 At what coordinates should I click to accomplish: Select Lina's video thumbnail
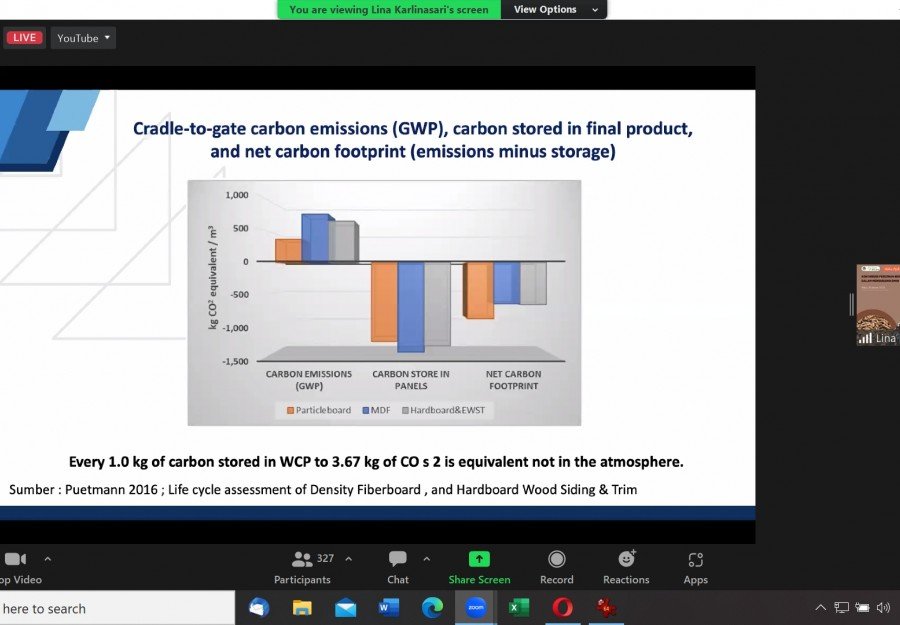(x=878, y=305)
